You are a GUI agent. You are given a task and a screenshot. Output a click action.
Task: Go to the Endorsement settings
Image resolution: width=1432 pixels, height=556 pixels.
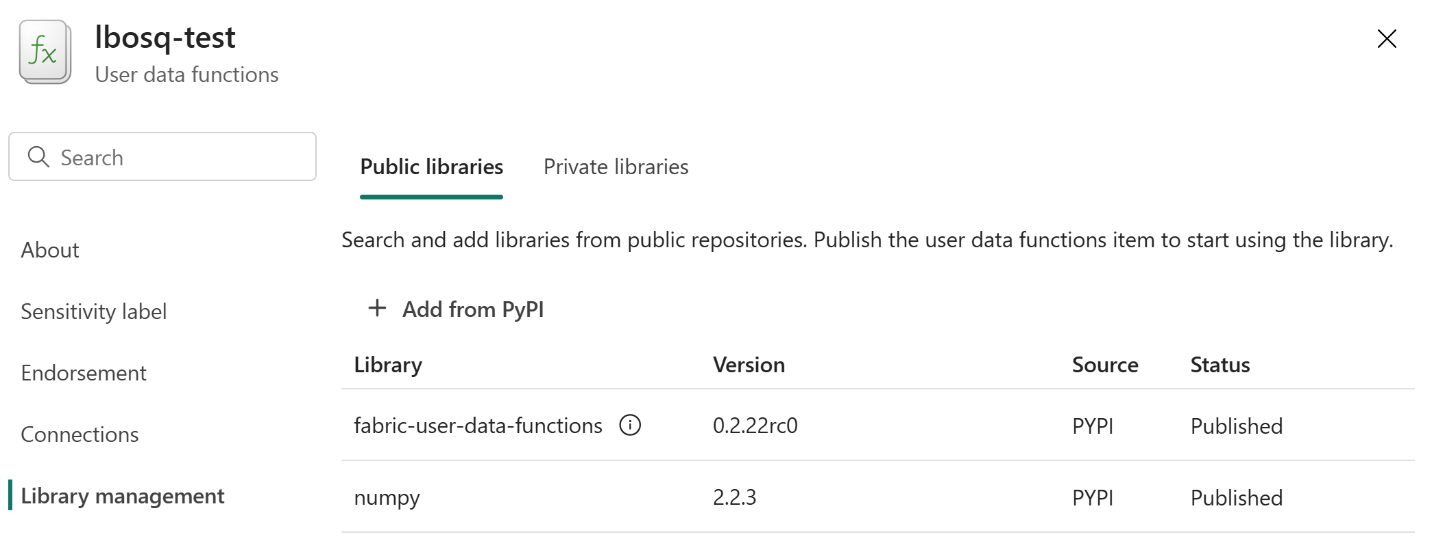pyautogui.click(x=84, y=373)
